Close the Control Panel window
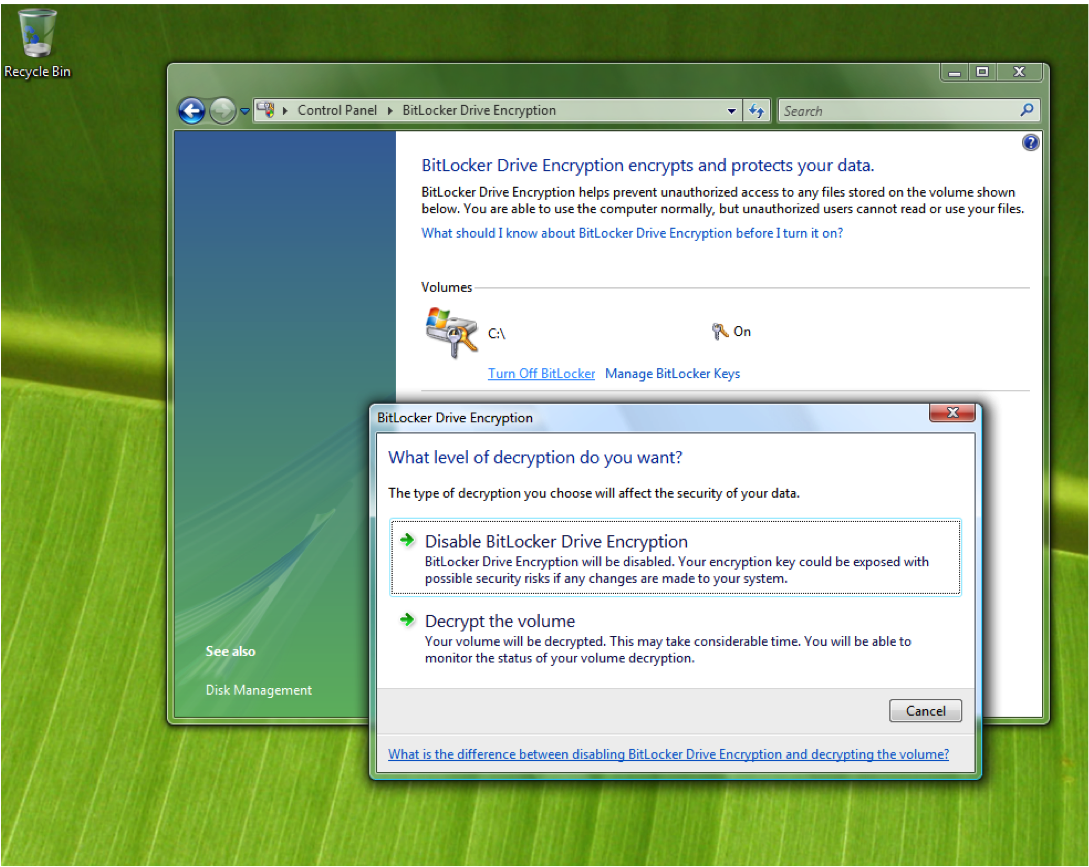This screenshot has width=1089, height=867. 1019,72
